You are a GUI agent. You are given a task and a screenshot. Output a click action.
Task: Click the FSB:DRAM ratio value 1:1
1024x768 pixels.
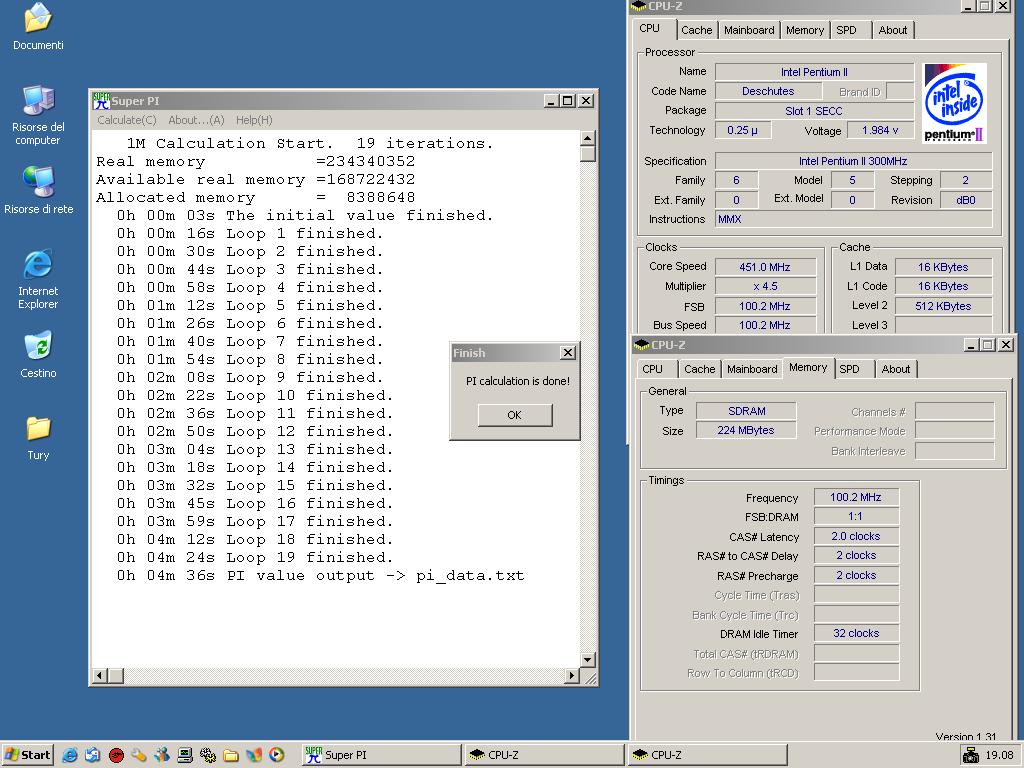pos(856,517)
